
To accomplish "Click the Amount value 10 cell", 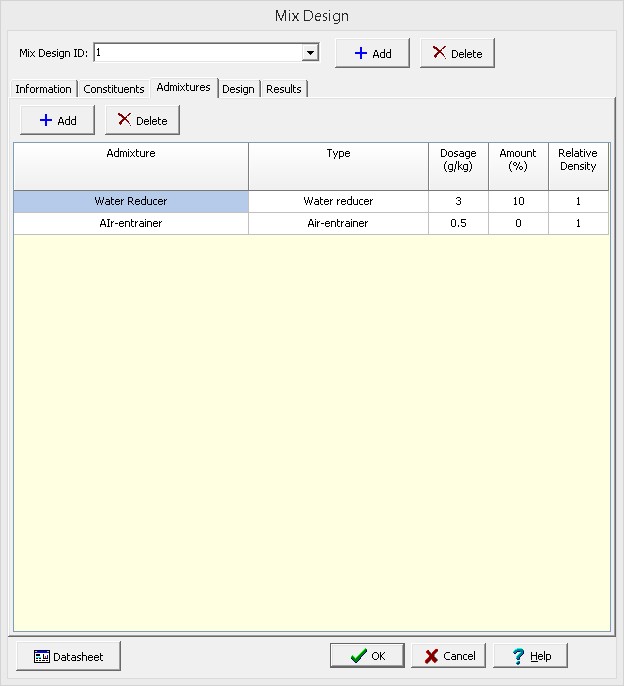I will pyautogui.click(x=518, y=201).
